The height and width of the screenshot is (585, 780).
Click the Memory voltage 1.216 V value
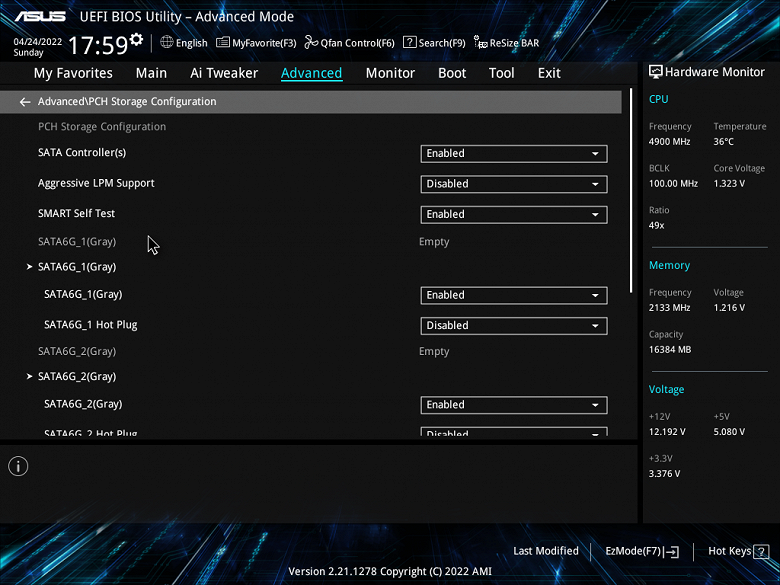729,308
